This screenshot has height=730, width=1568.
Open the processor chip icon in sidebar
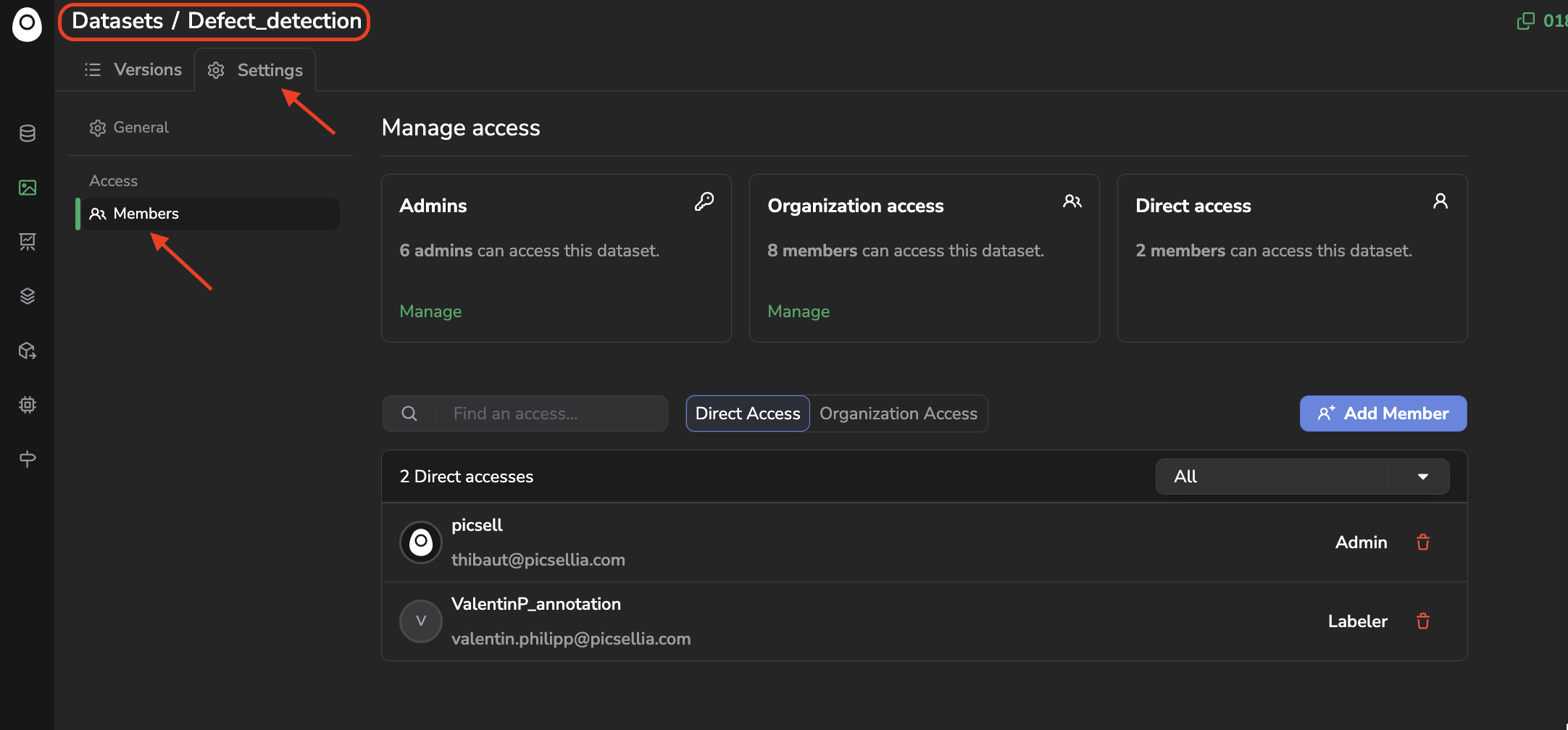[x=28, y=405]
